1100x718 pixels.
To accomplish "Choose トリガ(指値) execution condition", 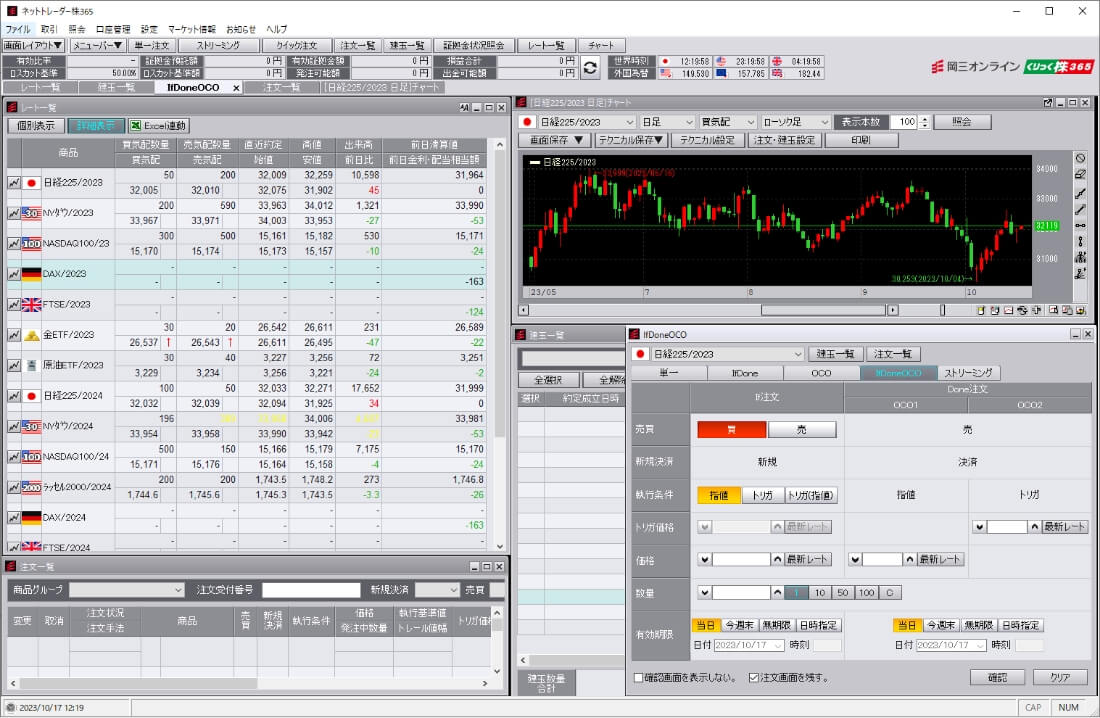I will (x=811, y=496).
